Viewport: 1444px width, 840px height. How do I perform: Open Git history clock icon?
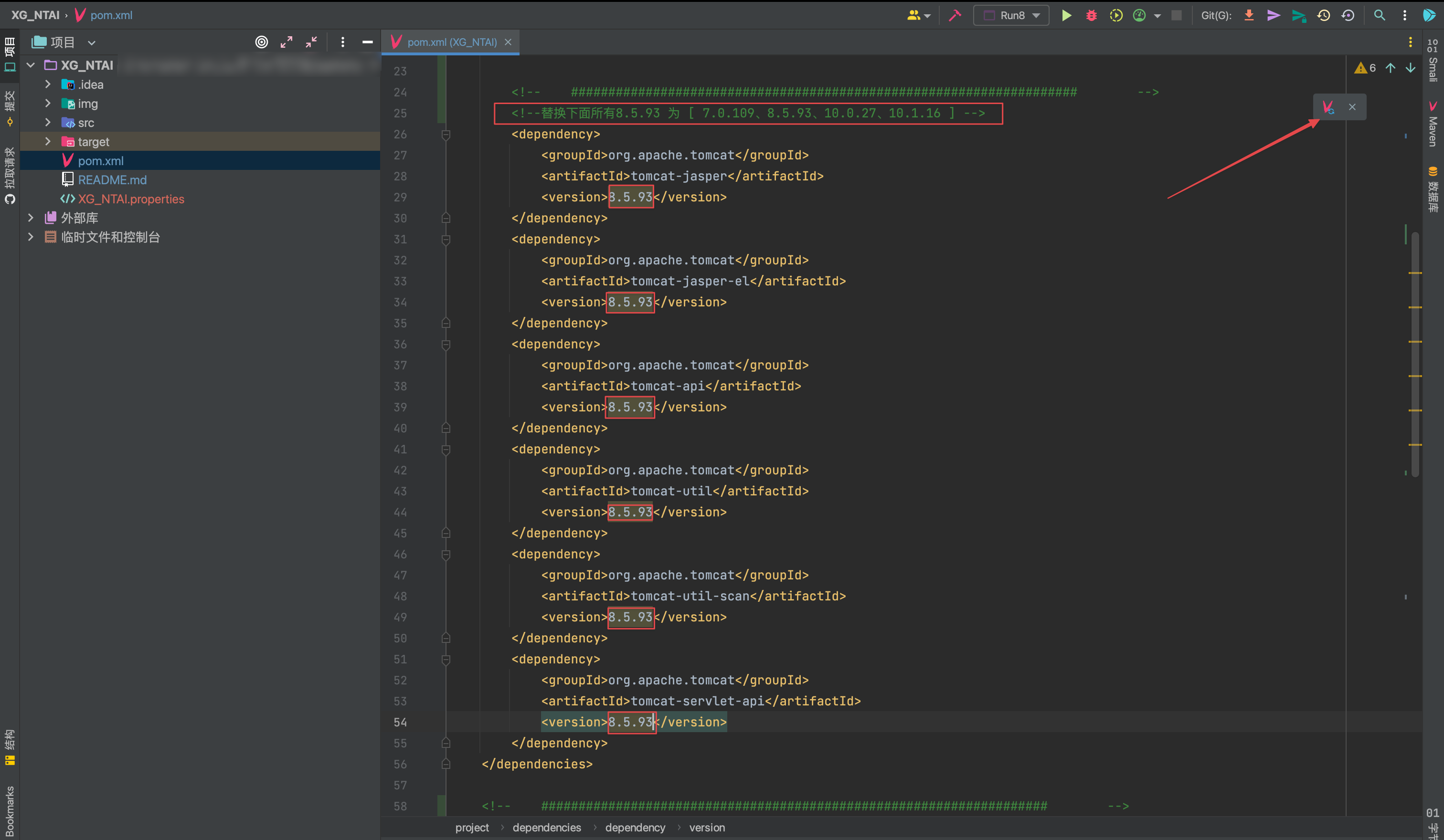(1323, 15)
